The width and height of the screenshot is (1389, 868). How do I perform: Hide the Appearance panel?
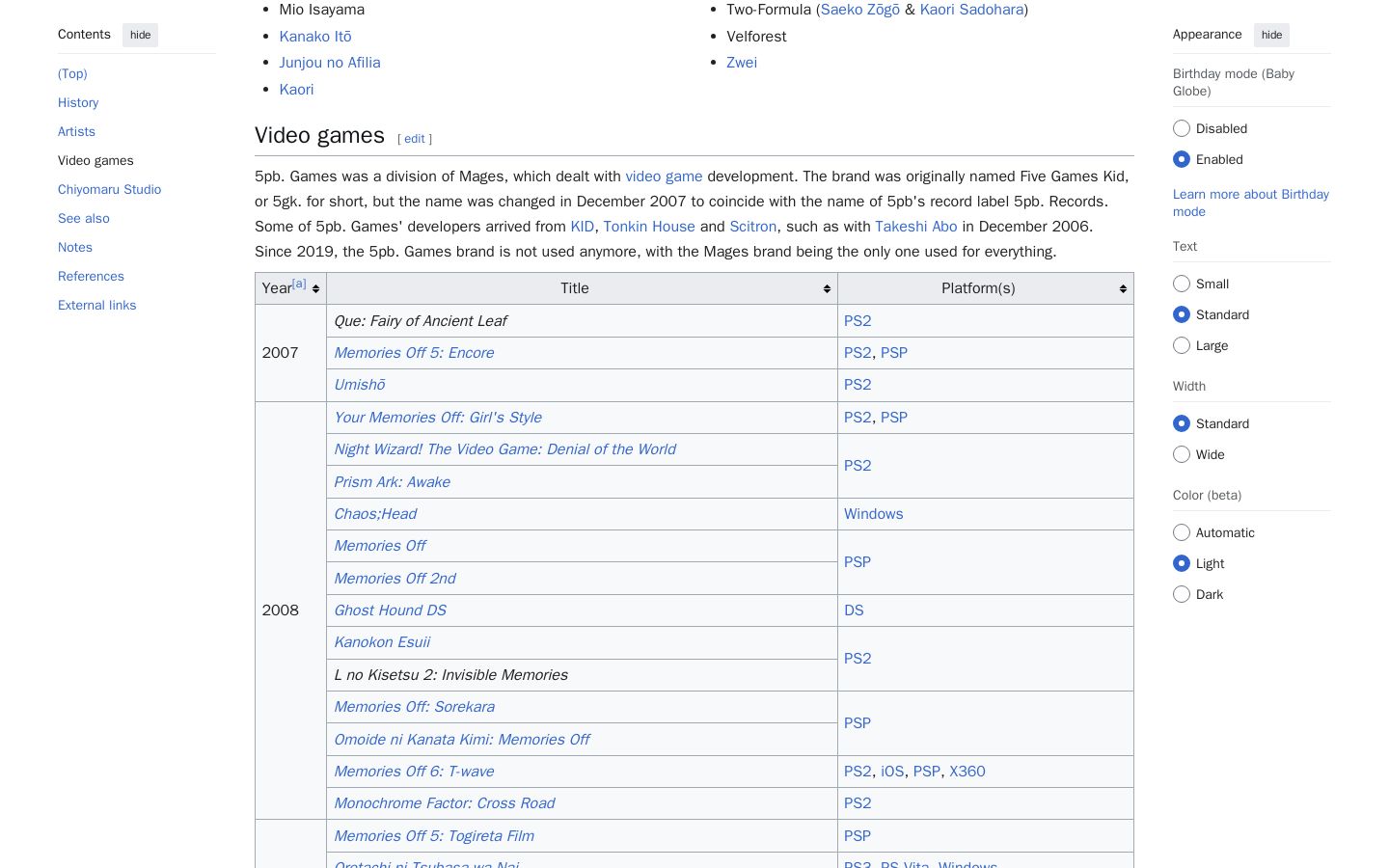[1272, 35]
